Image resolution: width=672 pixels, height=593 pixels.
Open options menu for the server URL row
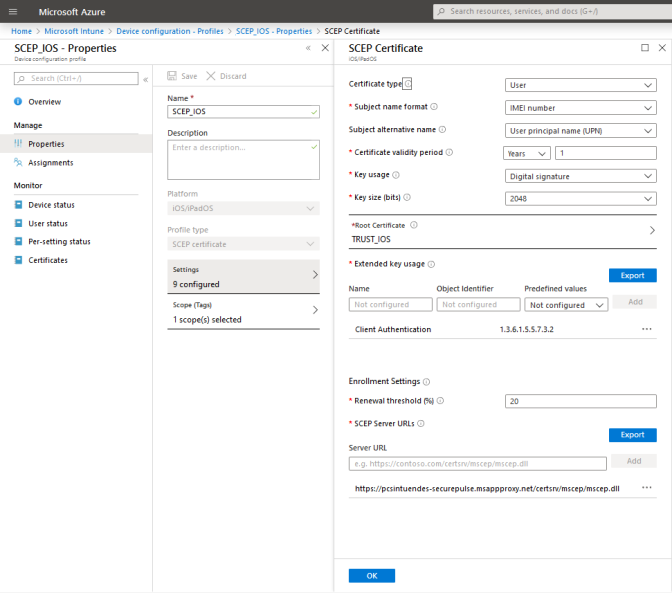point(647,488)
